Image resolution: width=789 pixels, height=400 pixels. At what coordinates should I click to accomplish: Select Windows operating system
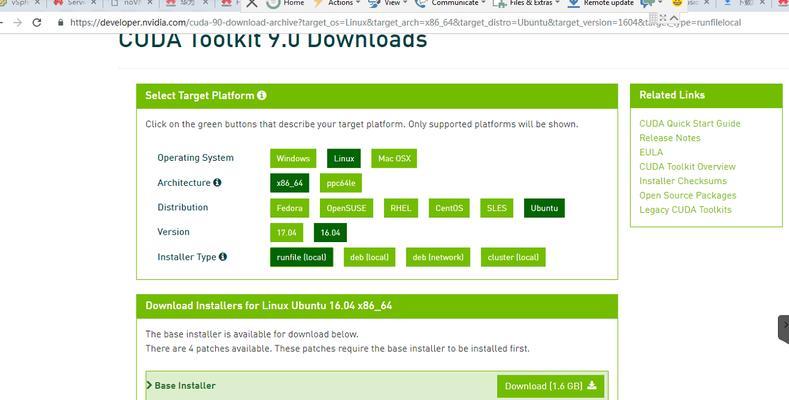[293, 158]
